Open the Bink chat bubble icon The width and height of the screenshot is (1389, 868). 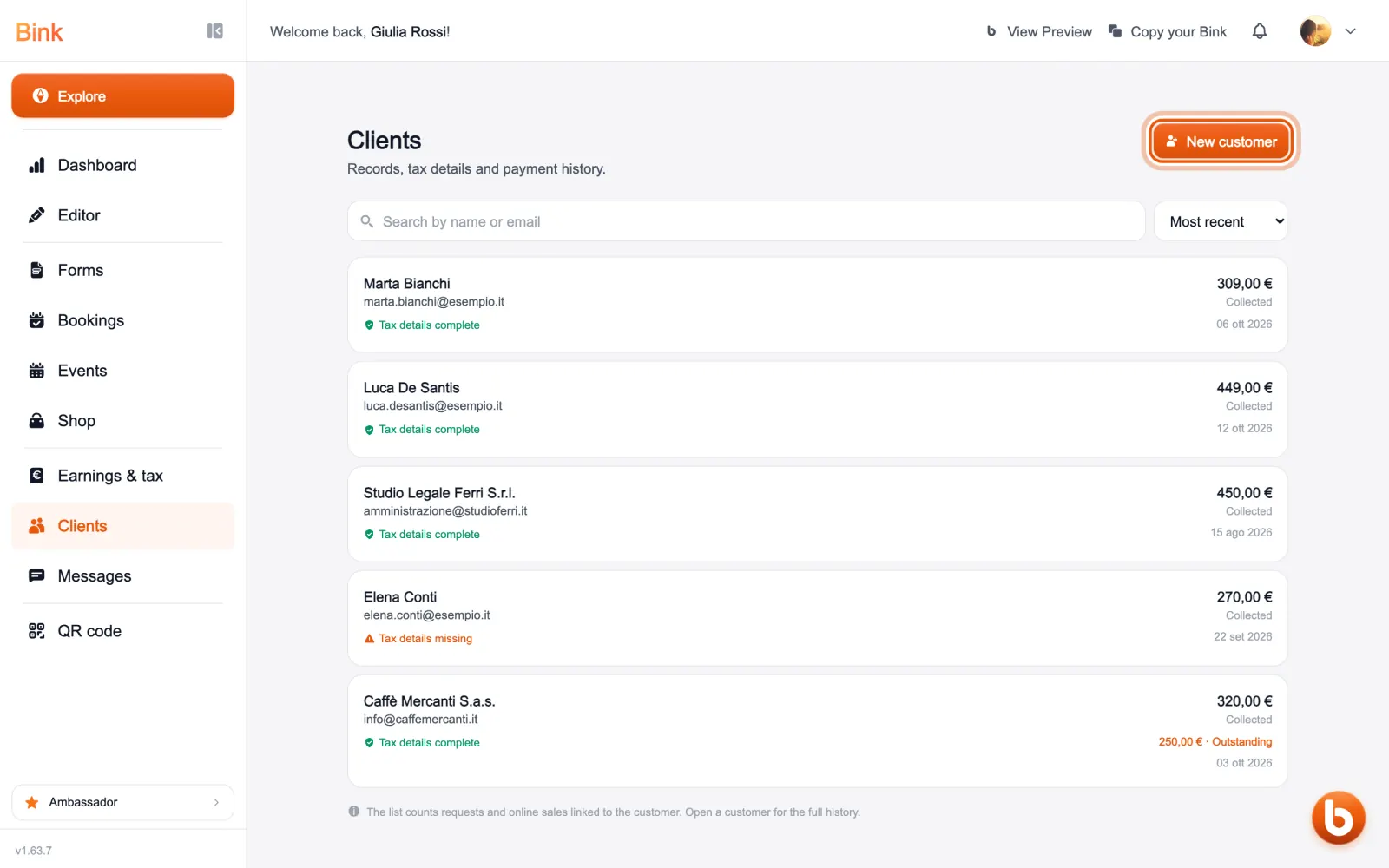point(1338,818)
